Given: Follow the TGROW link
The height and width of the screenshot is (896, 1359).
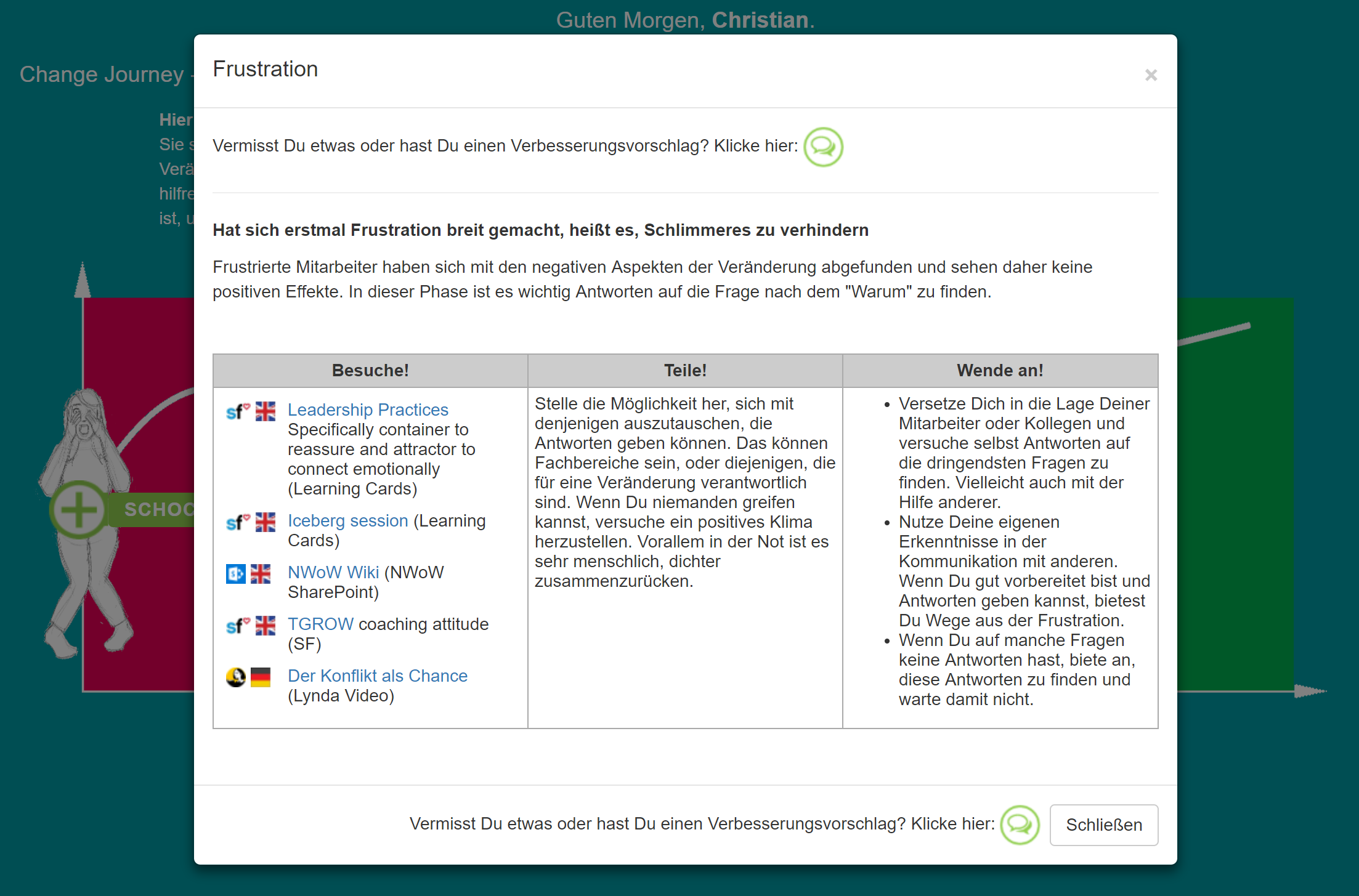Looking at the screenshot, I should [320, 624].
